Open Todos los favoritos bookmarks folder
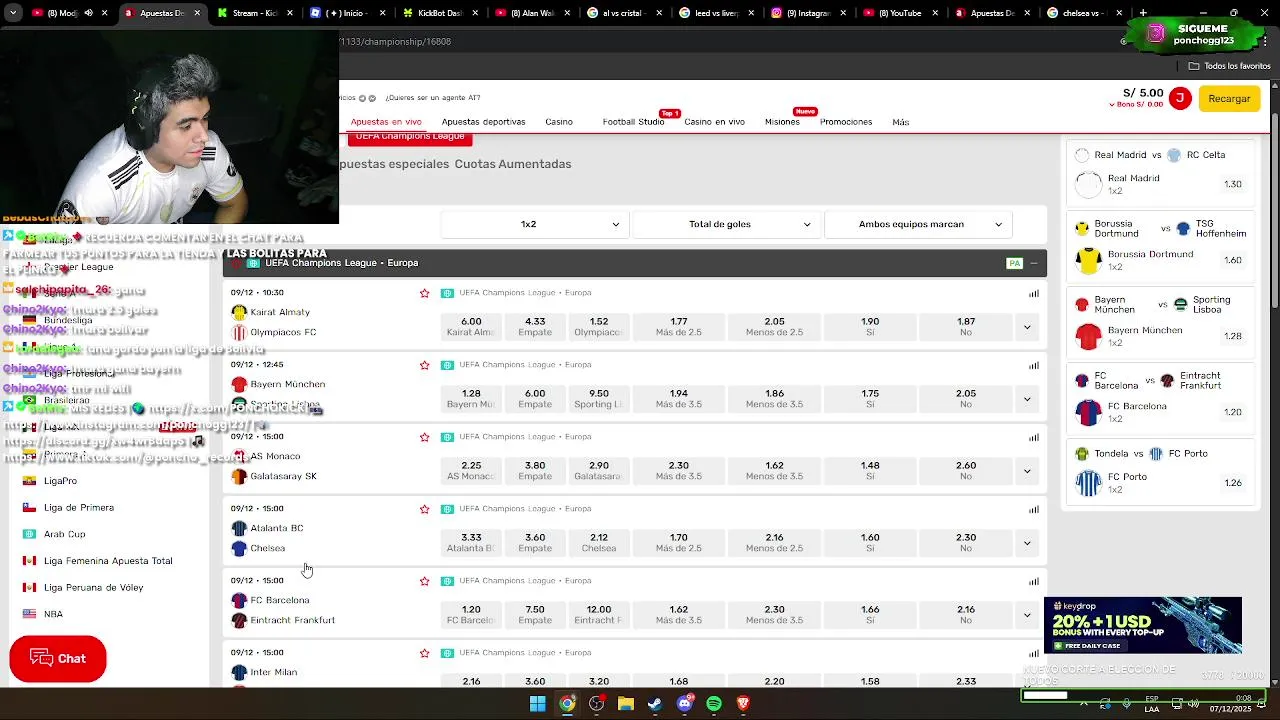Screen dimensions: 1280x720 pos(1230,66)
